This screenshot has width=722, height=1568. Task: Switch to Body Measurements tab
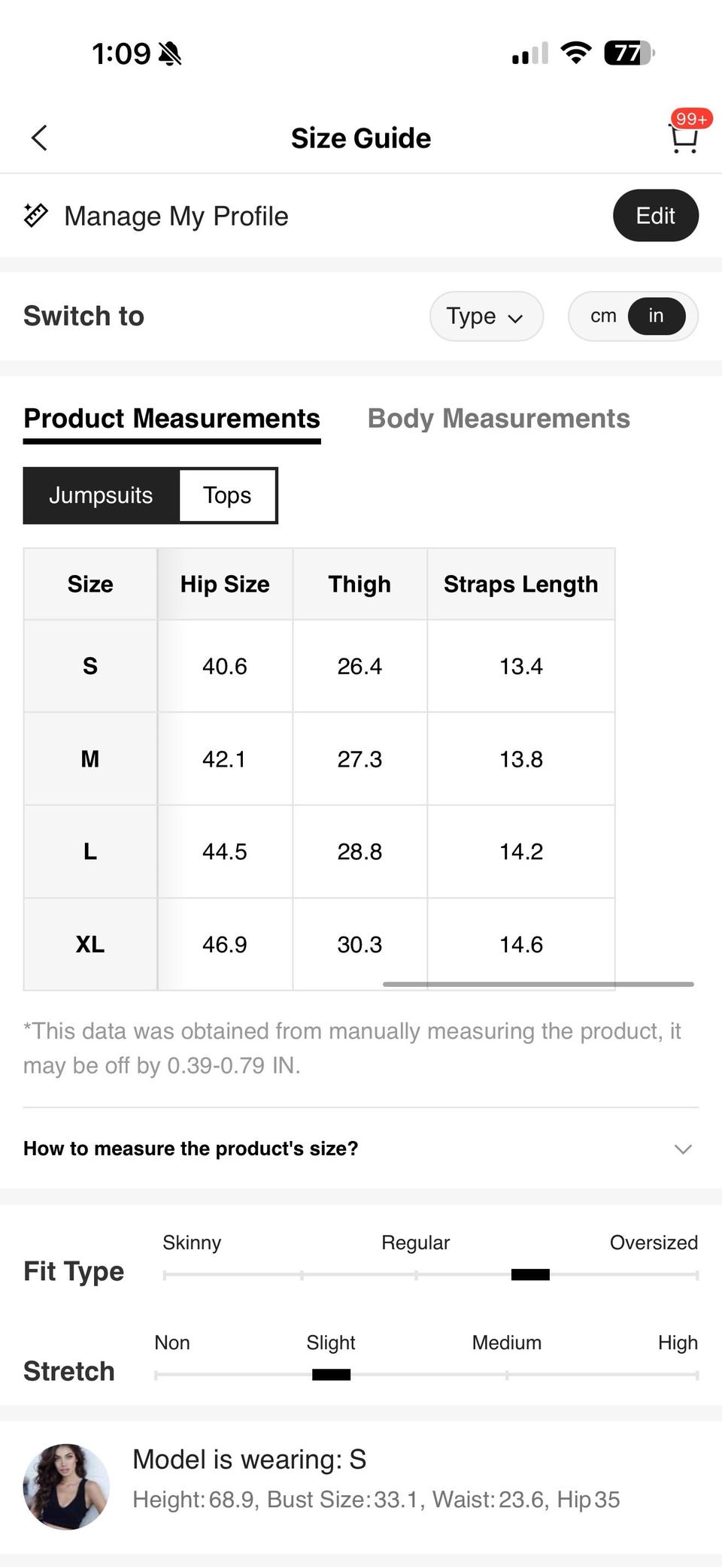coord(499,419)
